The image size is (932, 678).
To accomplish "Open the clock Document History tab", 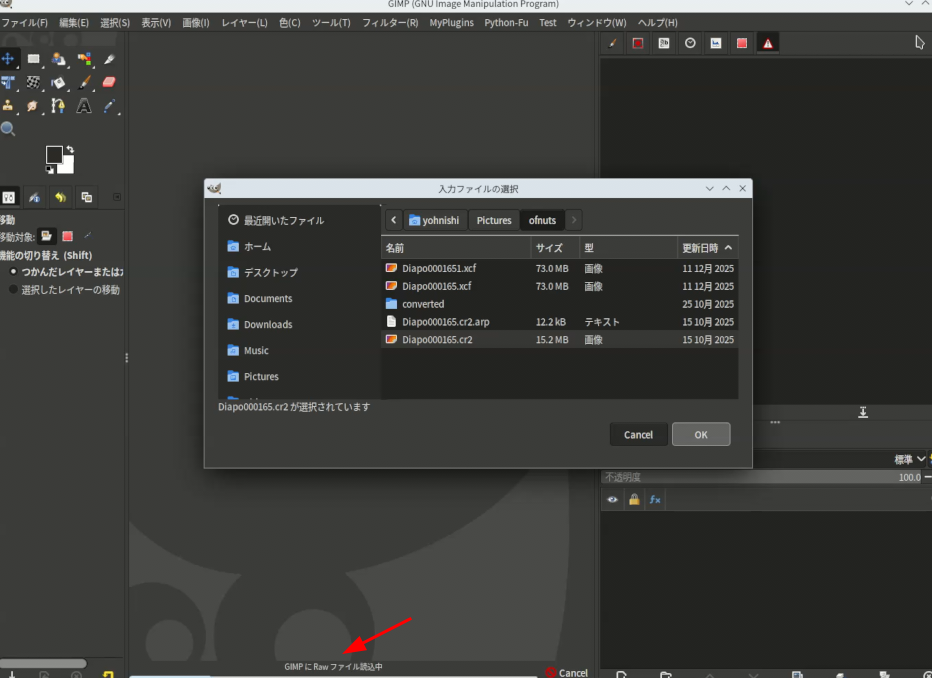I will point(690,43).
